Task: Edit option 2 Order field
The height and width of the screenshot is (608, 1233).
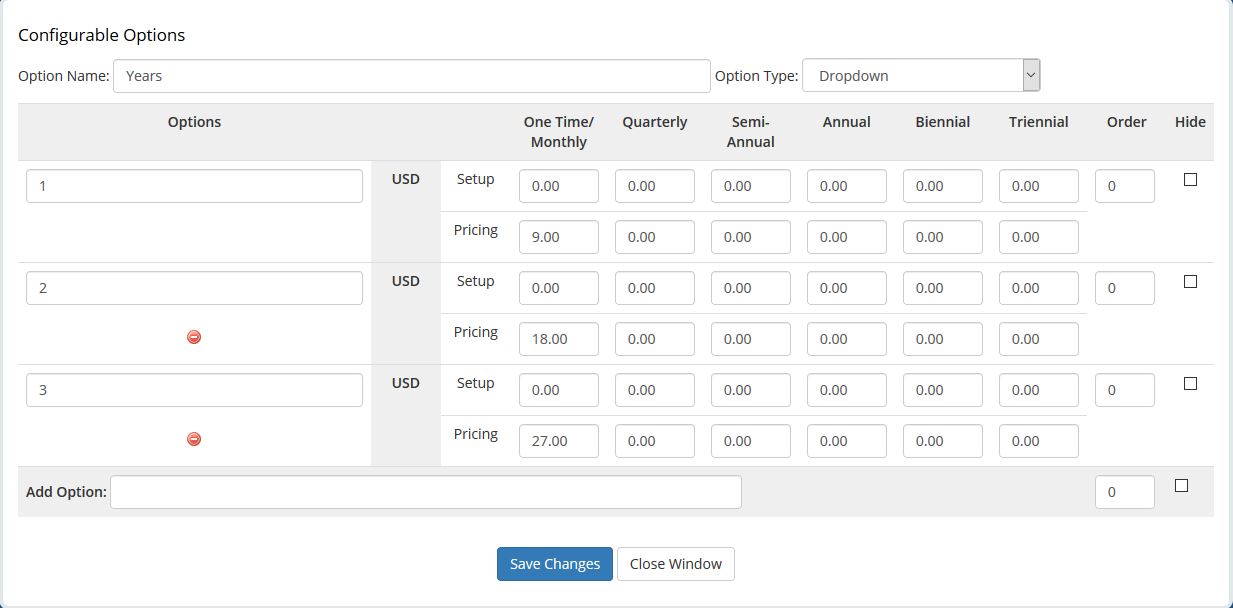Action: pos(1125,288)
